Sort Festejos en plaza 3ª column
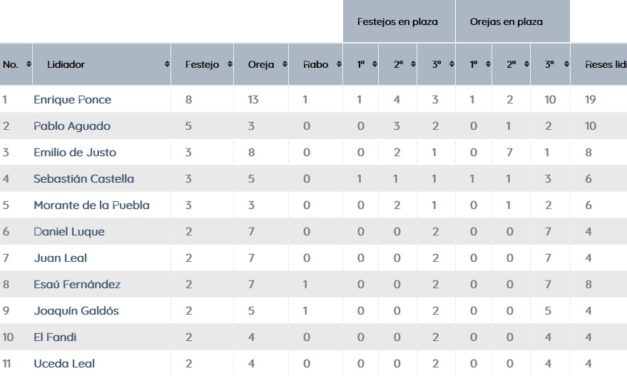This screenshot has width=627, height=376. (x=451, y=64)
